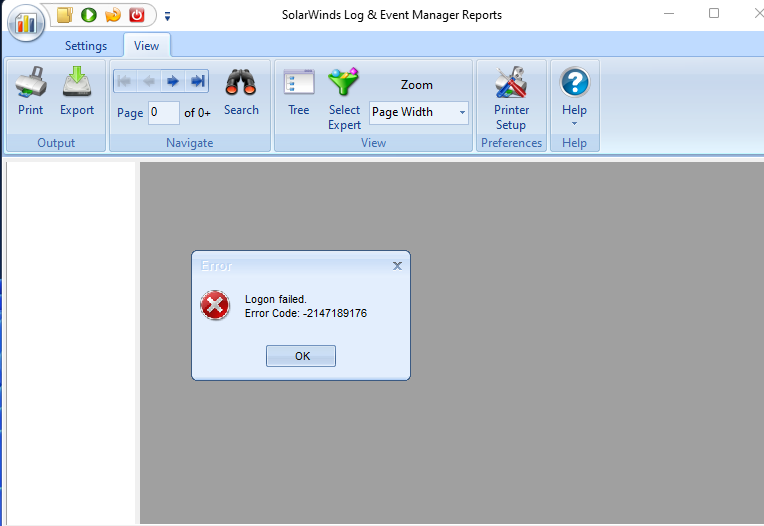Click the Output group label
The width and height of the screenshot is (764, 526).
pos(56,143)
